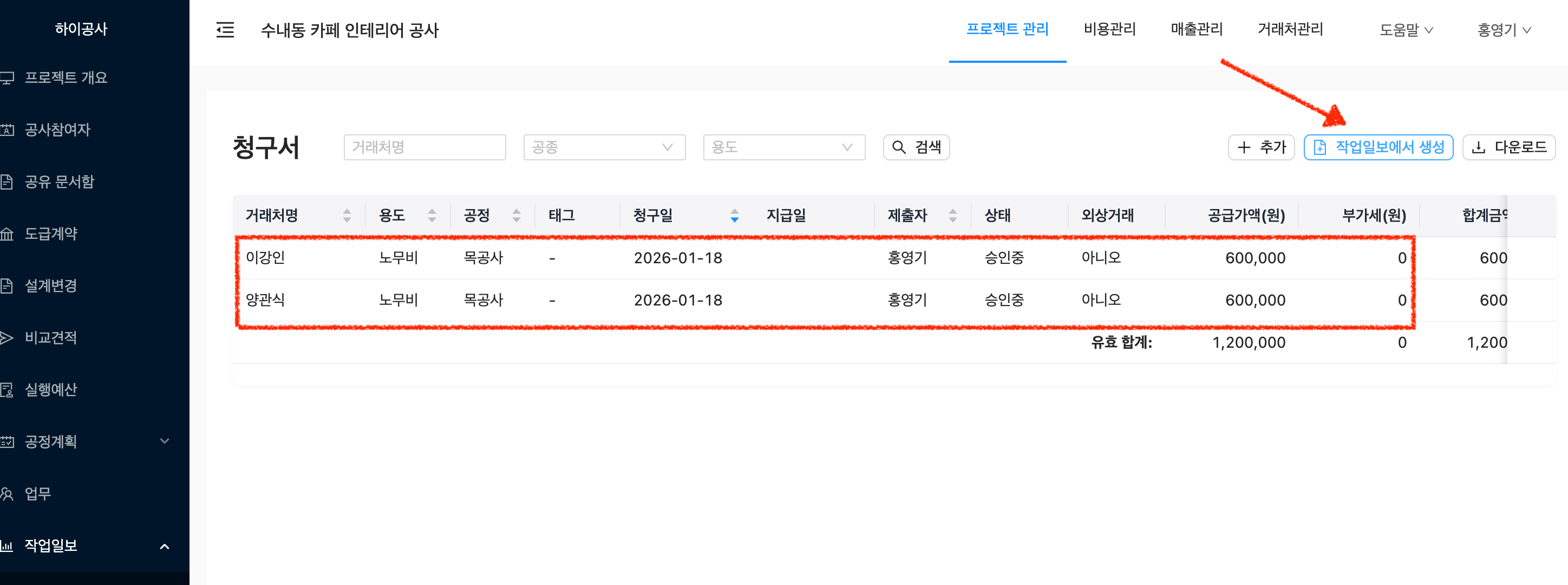Click the sidebar collapse hamburger icon
The width and height of the screenshot is (1568, 585).
[225, 30]
